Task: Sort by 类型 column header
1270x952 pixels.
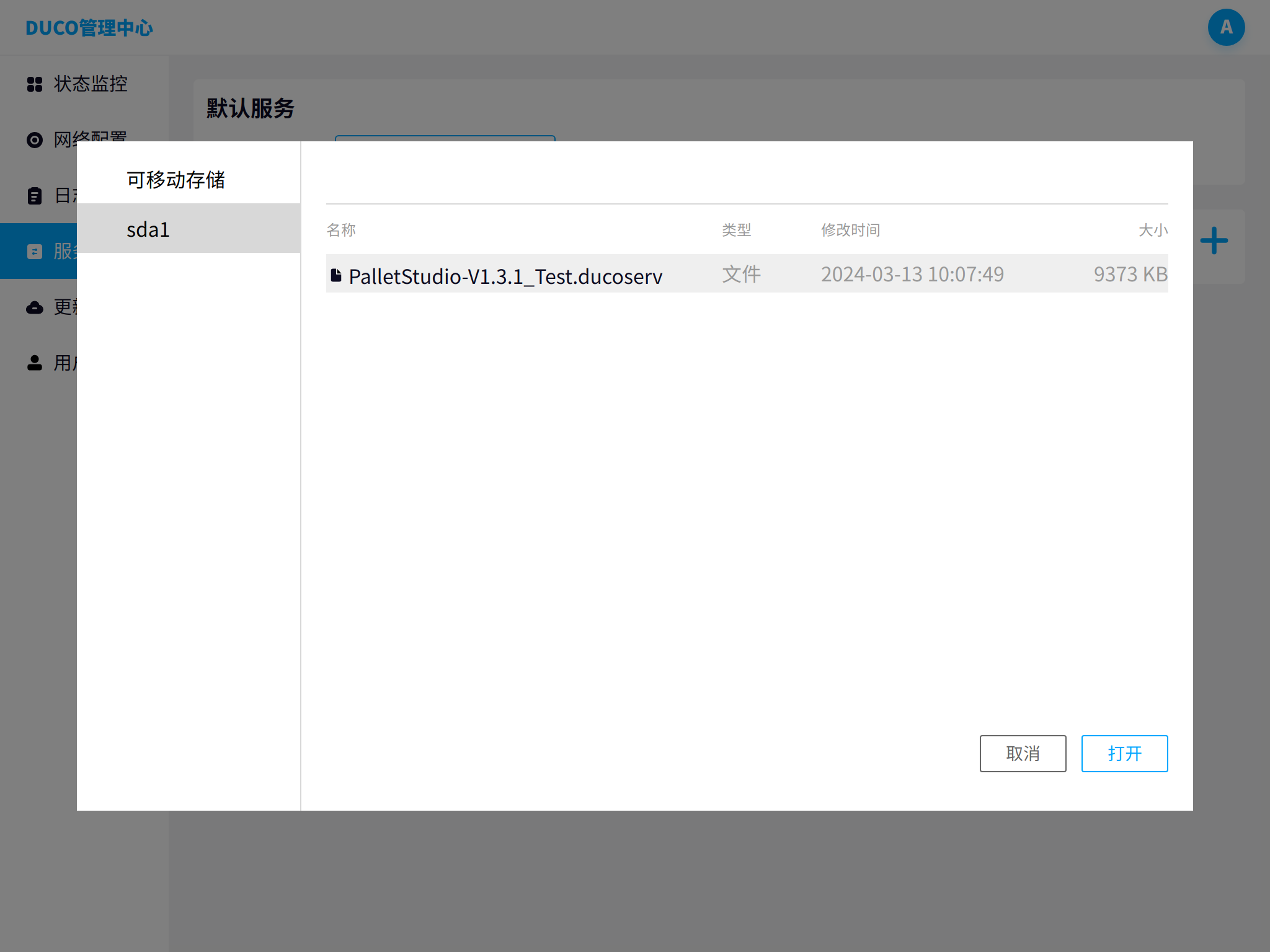Action: coord(736,231)
